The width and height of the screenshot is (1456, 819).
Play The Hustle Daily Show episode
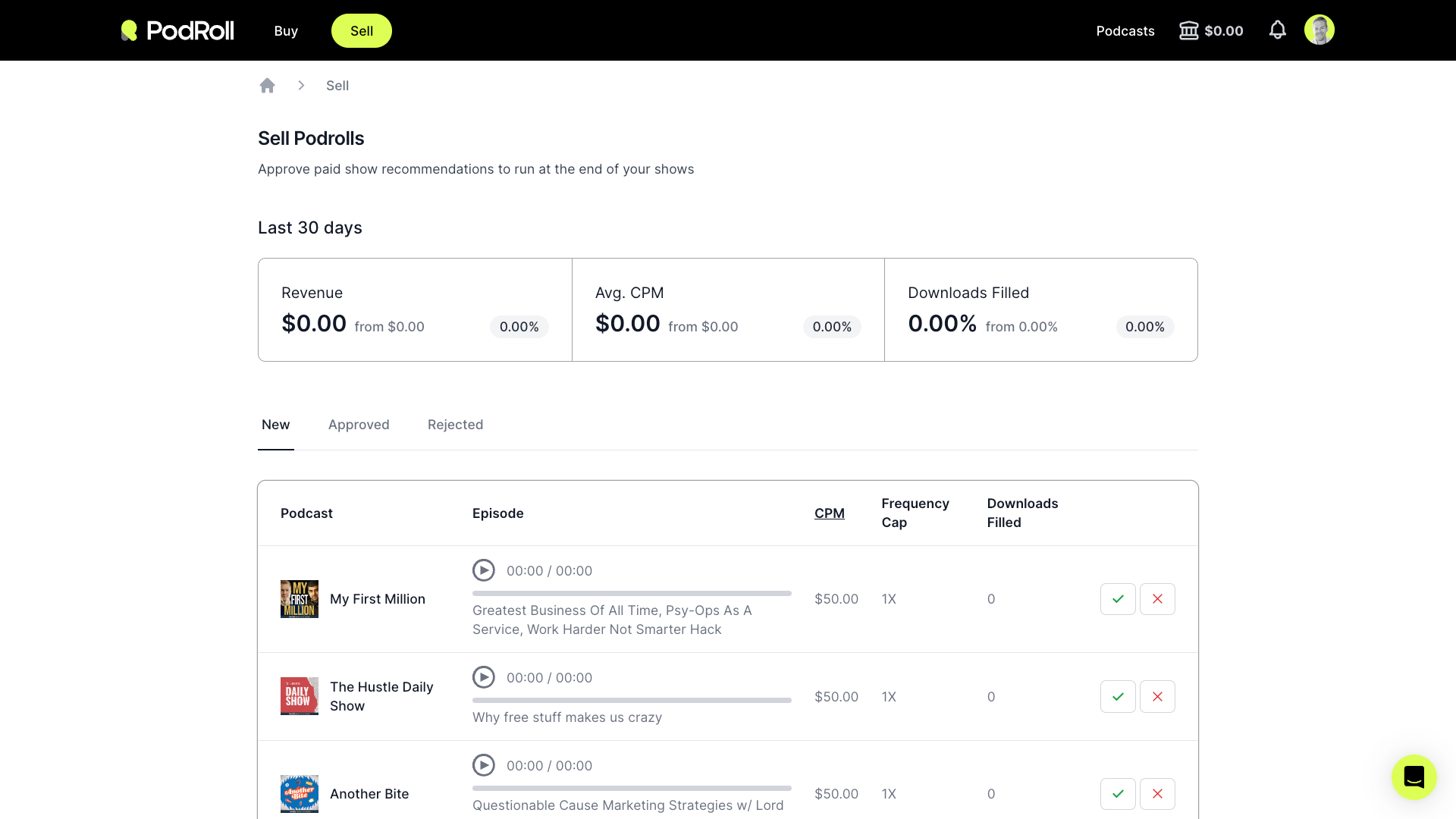[x=484, y=677]
